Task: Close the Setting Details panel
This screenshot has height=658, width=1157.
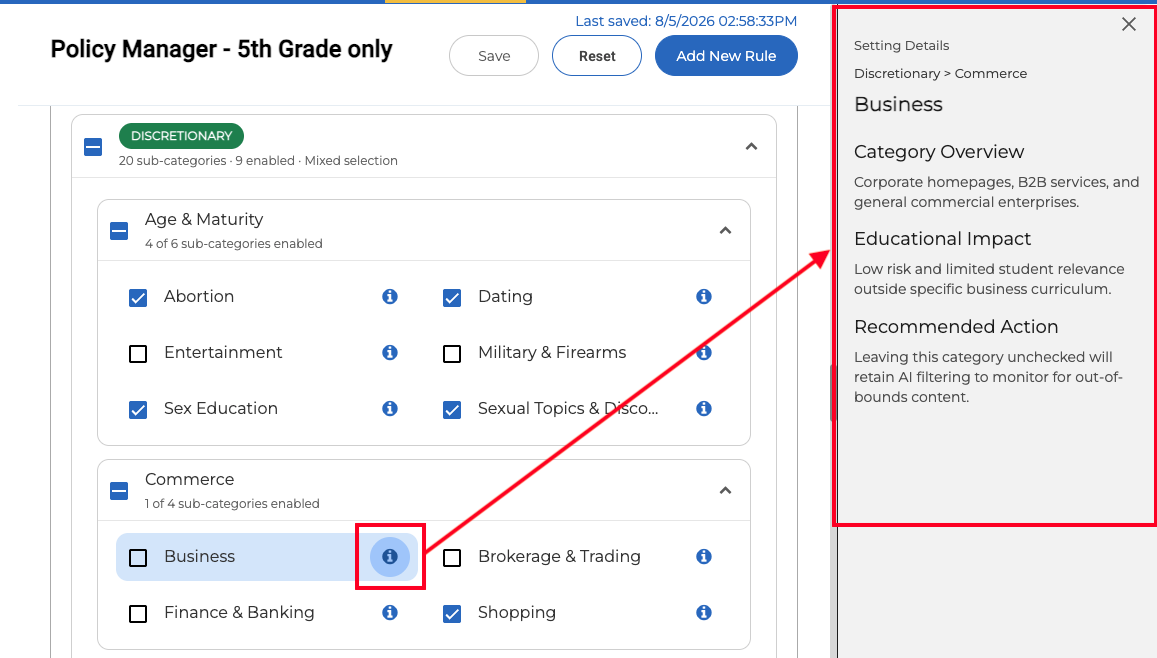Action: click(1129, 24)
